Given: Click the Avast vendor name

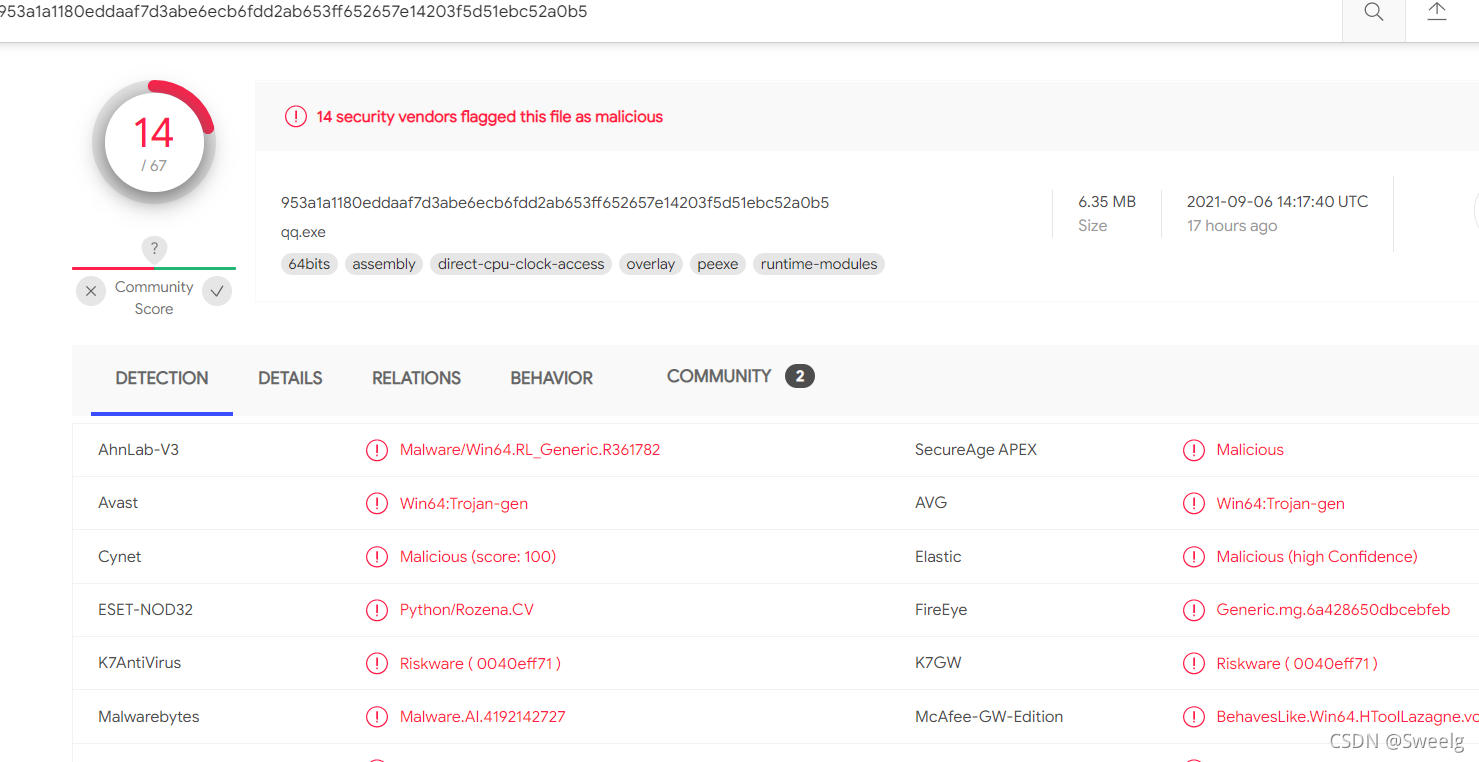Looking at the screenshot, I should coord(118,503).
